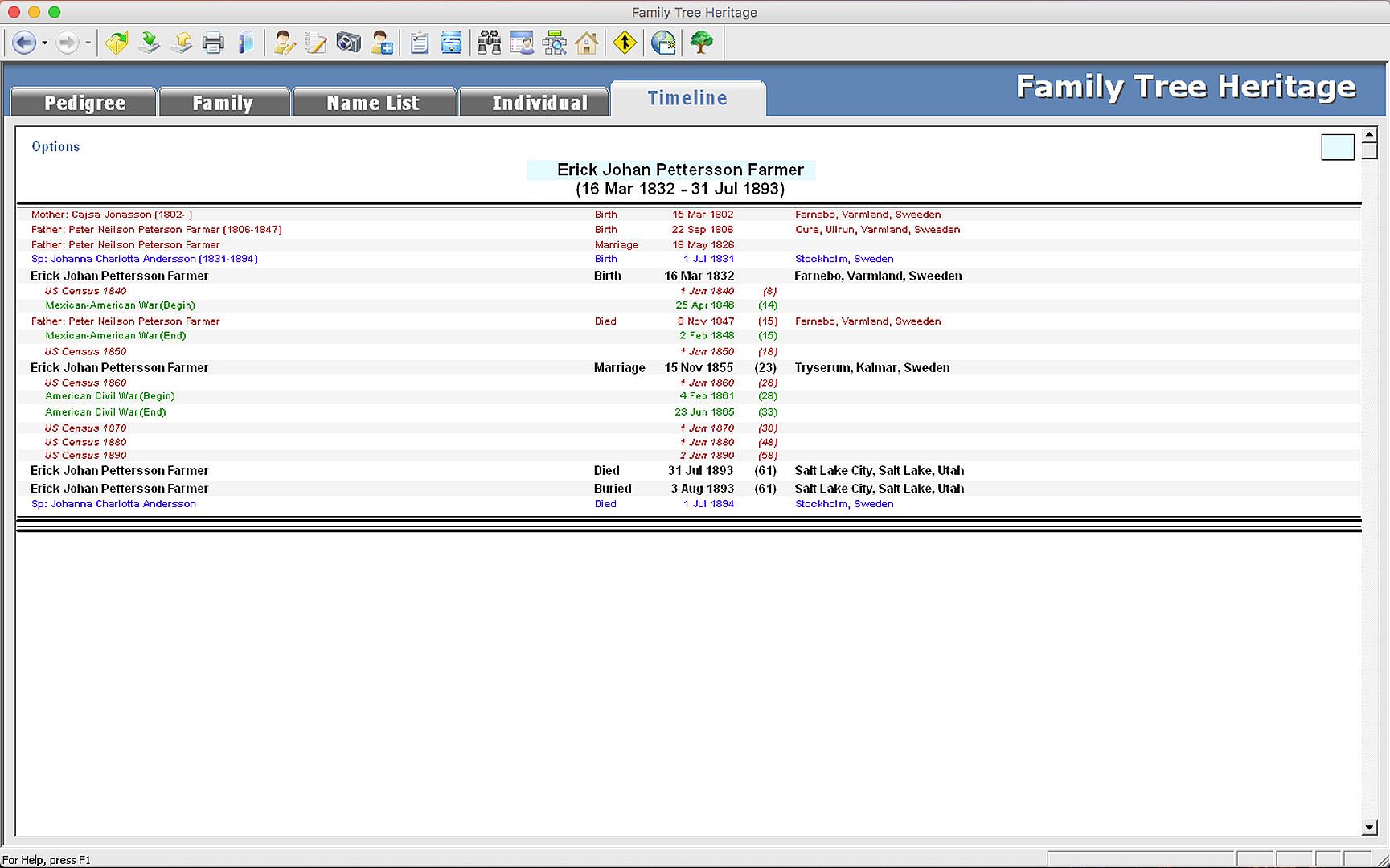Click the open file folder icon
The image size is (1390, 868).
point(116,43)
